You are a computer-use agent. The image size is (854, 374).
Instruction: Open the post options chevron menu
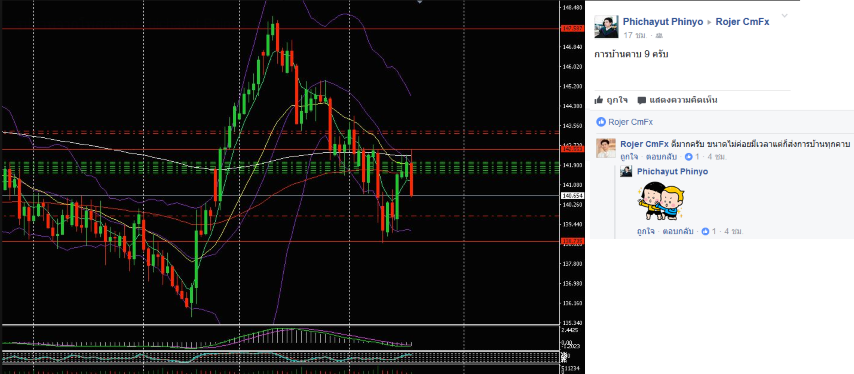click(x=784, y=16)
